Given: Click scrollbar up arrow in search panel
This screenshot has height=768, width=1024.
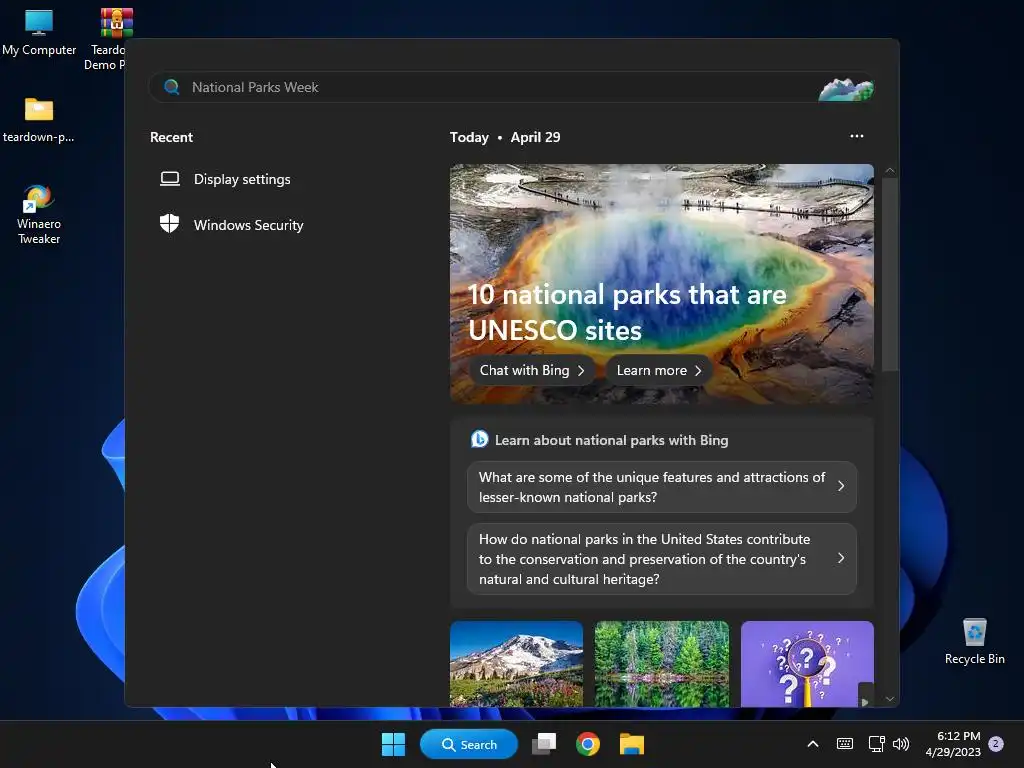Looking at the screenshot, I should click(x=889, y=170).
